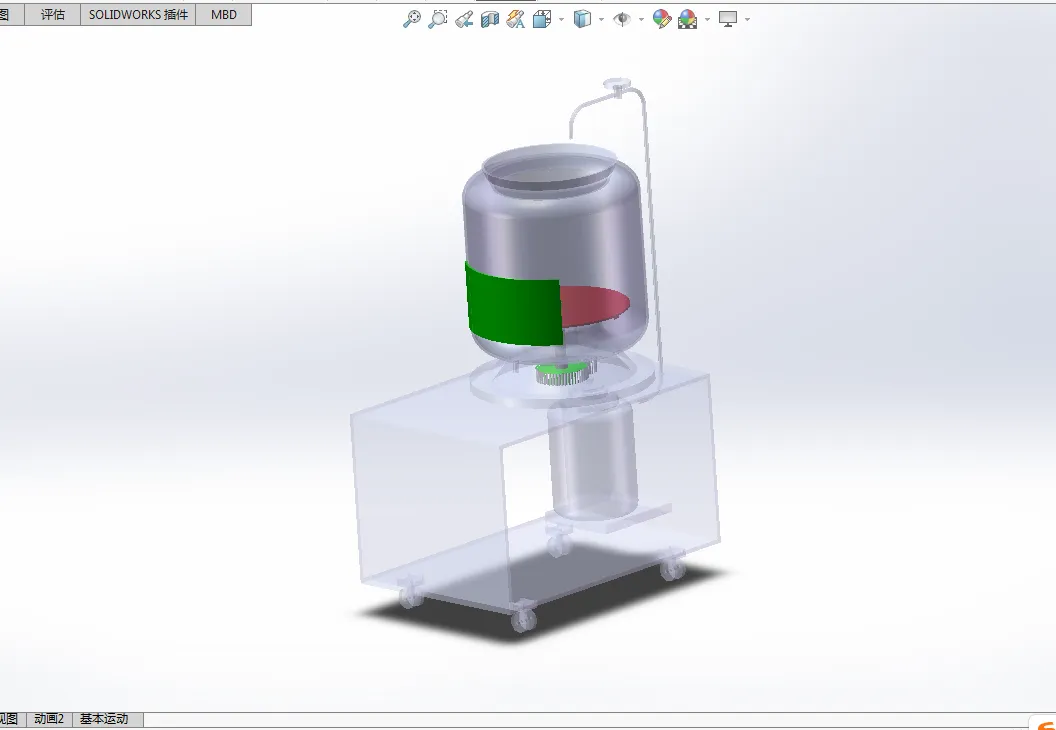Toggle Hide/Show Items eye icon
This screenshot has width=1056, height=730.
[x=622, y=19]
